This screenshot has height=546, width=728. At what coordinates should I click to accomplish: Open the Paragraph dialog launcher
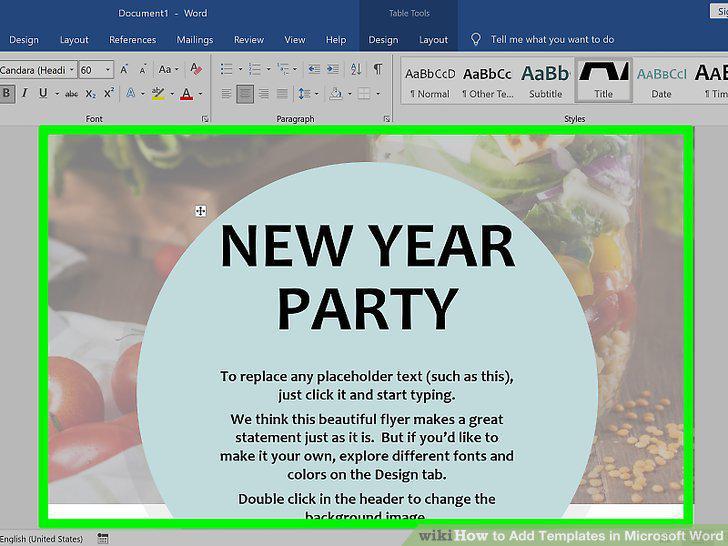pos(386,119)
